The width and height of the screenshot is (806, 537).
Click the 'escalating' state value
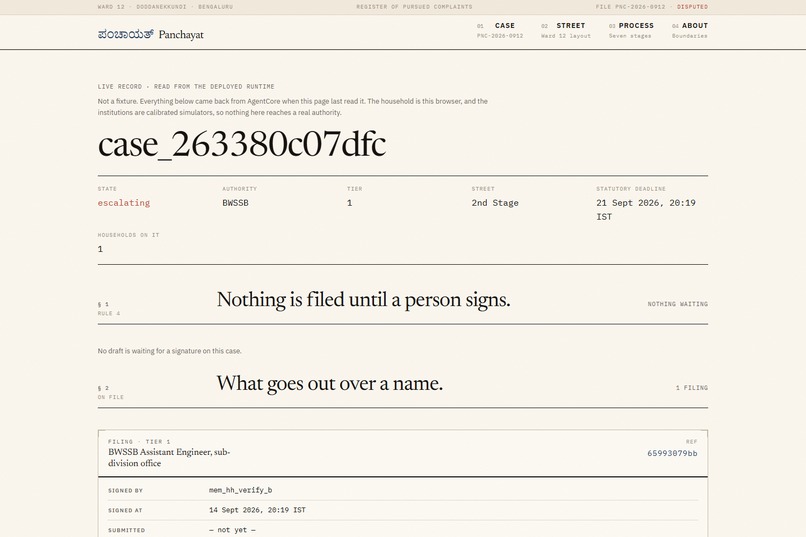(x=124, y=203)
